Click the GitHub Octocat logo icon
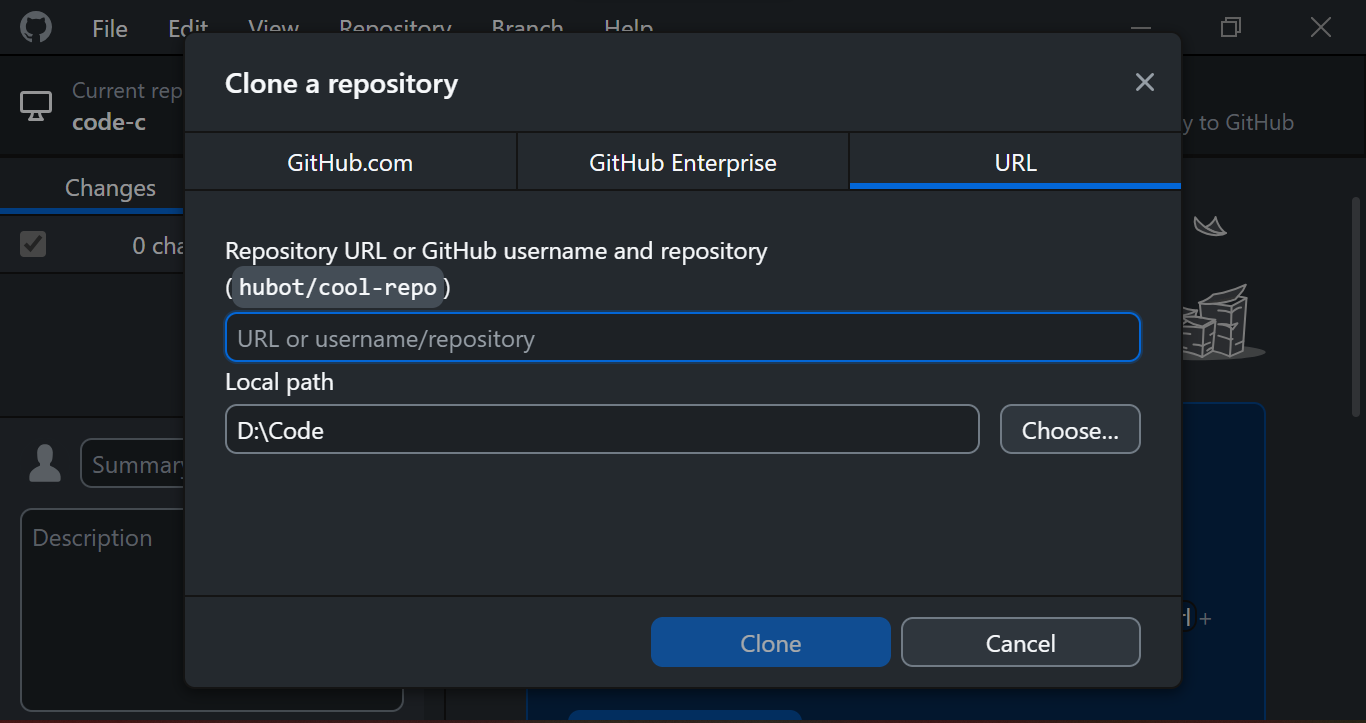The height and width of the screenshot is (723, 1366). coord(35,27)
